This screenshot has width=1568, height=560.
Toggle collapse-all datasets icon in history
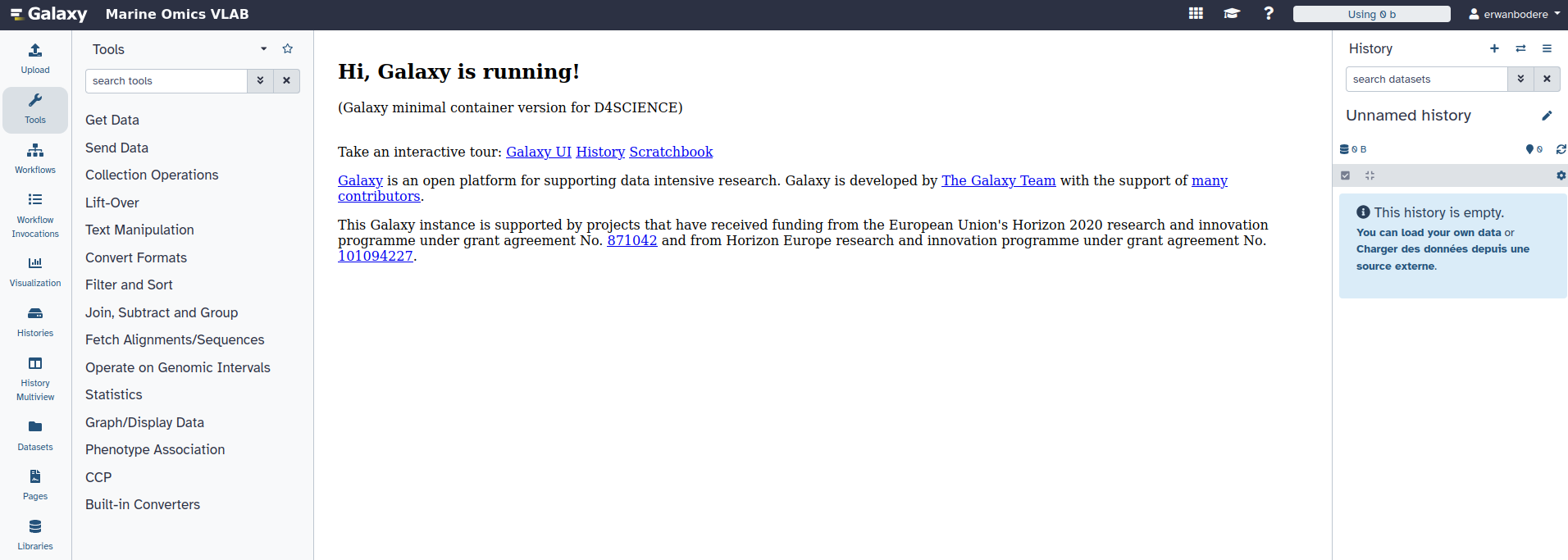point(1370,175)
